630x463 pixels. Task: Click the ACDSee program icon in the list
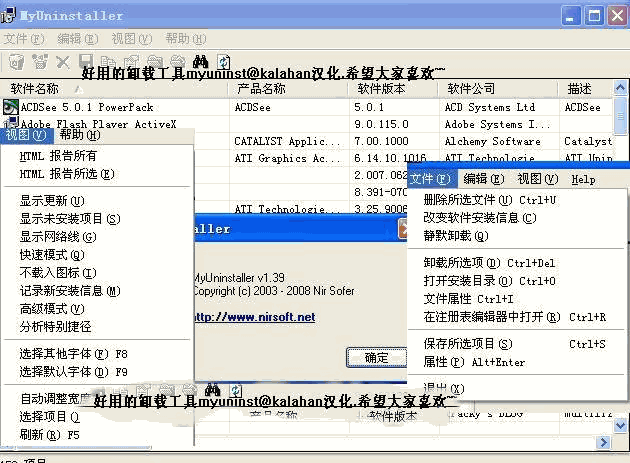click(10, 107)
